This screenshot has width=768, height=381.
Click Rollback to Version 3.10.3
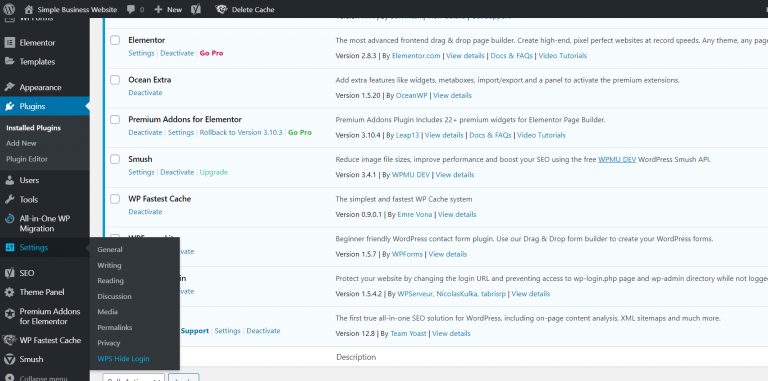[241, 132]
